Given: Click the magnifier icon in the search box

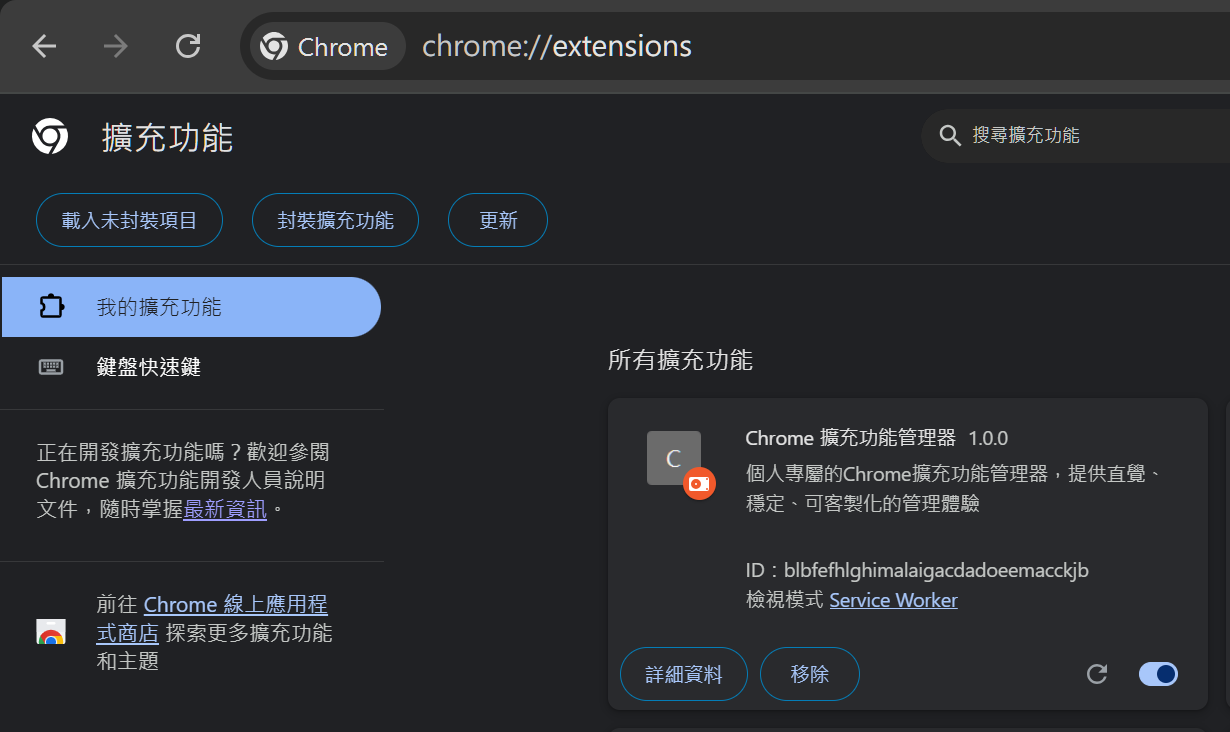Looking at the screenshot, I should tap(949, 136).
